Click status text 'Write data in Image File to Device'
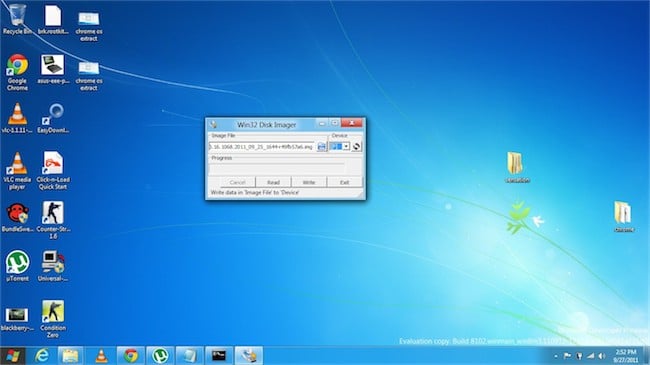The image size is (650, 365). (255, 193)
